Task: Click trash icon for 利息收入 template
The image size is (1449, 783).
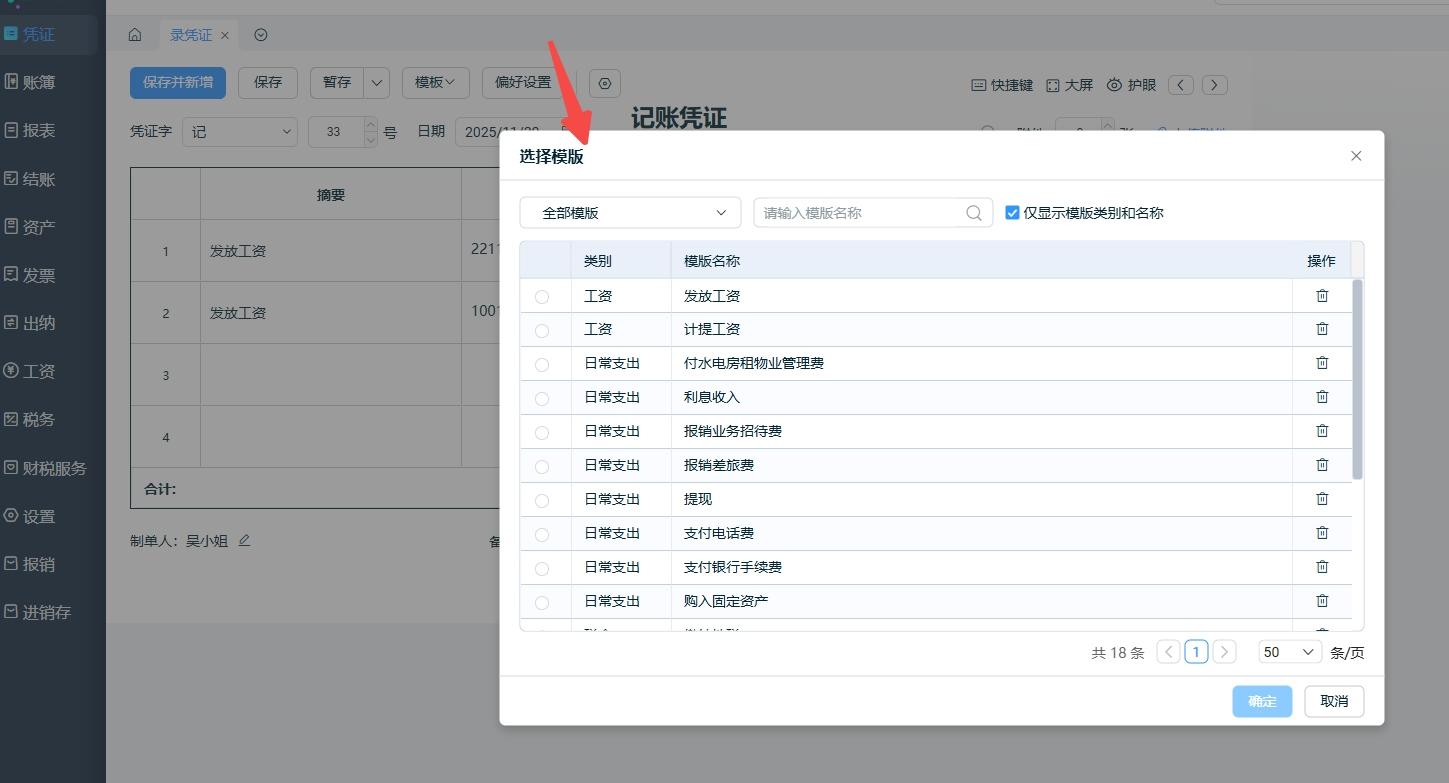Action: click(1322, 397)
